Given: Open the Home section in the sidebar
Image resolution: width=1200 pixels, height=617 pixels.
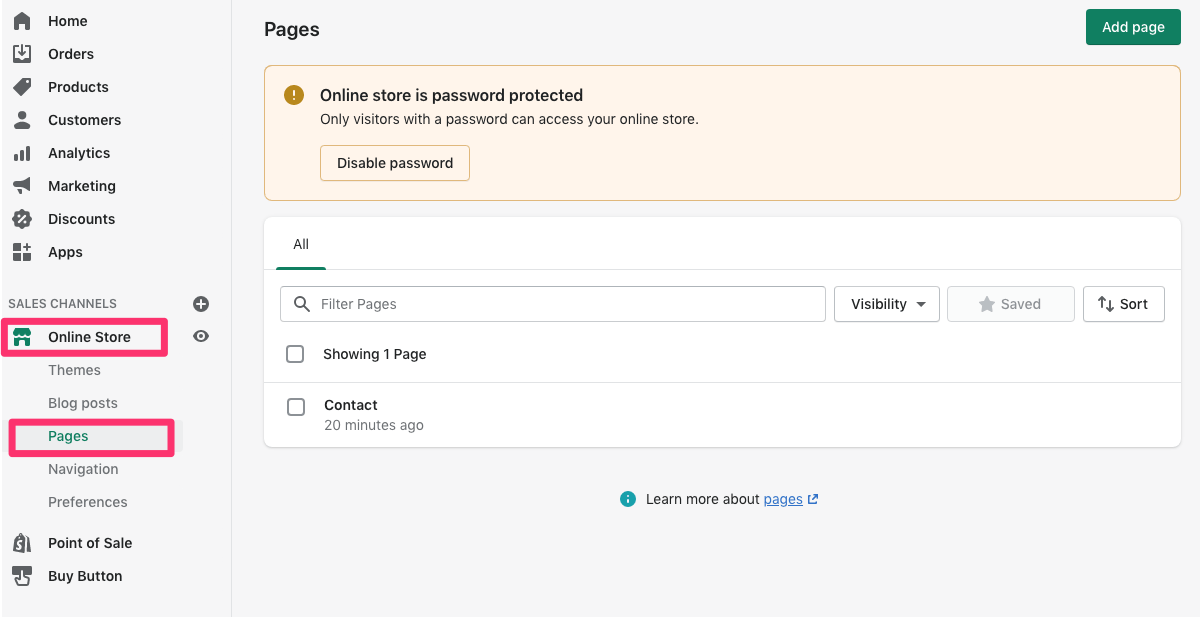Looking at the screenshot, I should pyautogui.click(x=67, y=20).
